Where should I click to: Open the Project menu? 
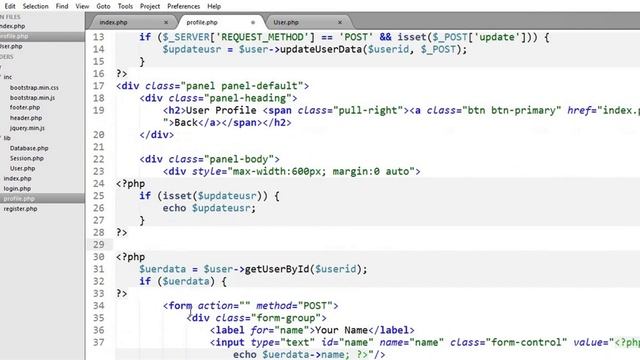pos(150,6)
